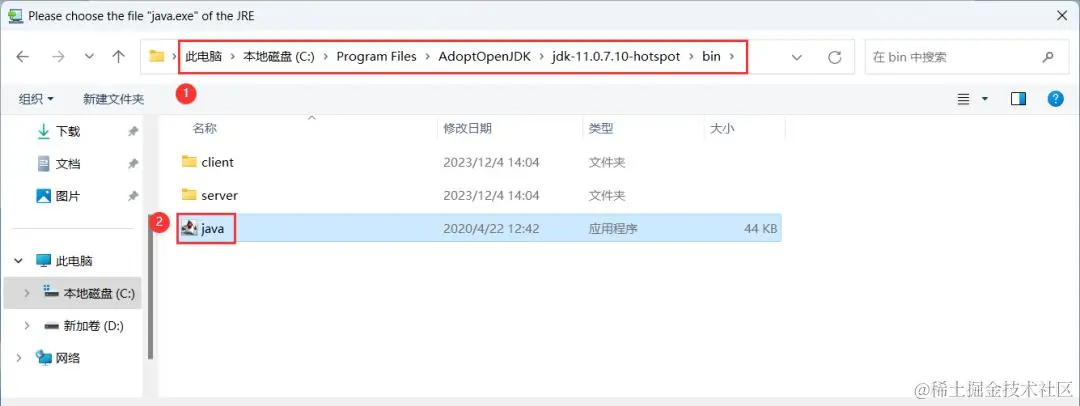
Task: Select jdk-11.0.7.10-hotspot breadcrumb segment
Action: click(616, 57)
